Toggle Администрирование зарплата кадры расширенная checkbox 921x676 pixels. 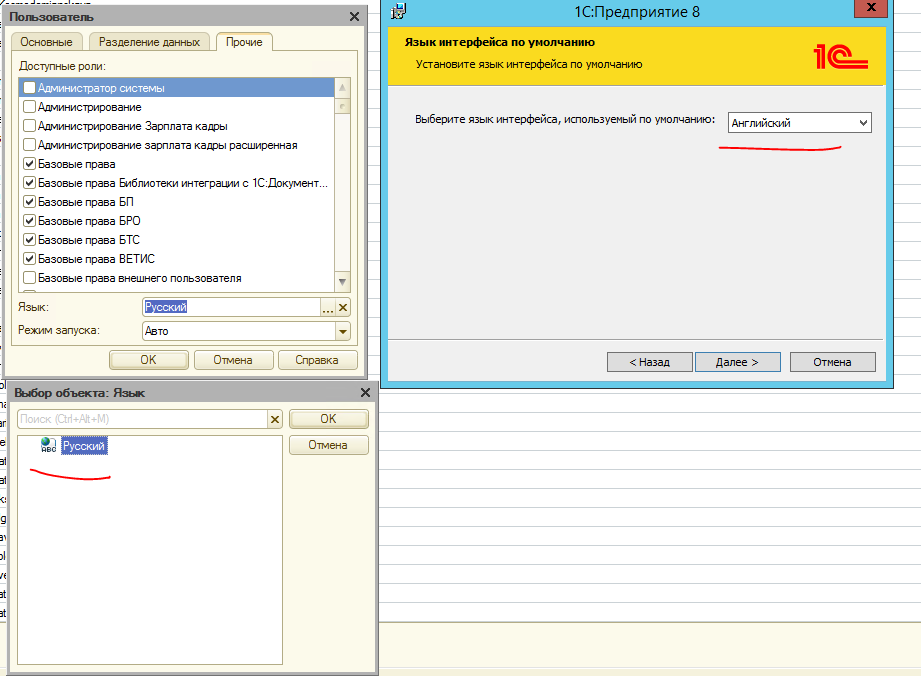click(29, 144)
